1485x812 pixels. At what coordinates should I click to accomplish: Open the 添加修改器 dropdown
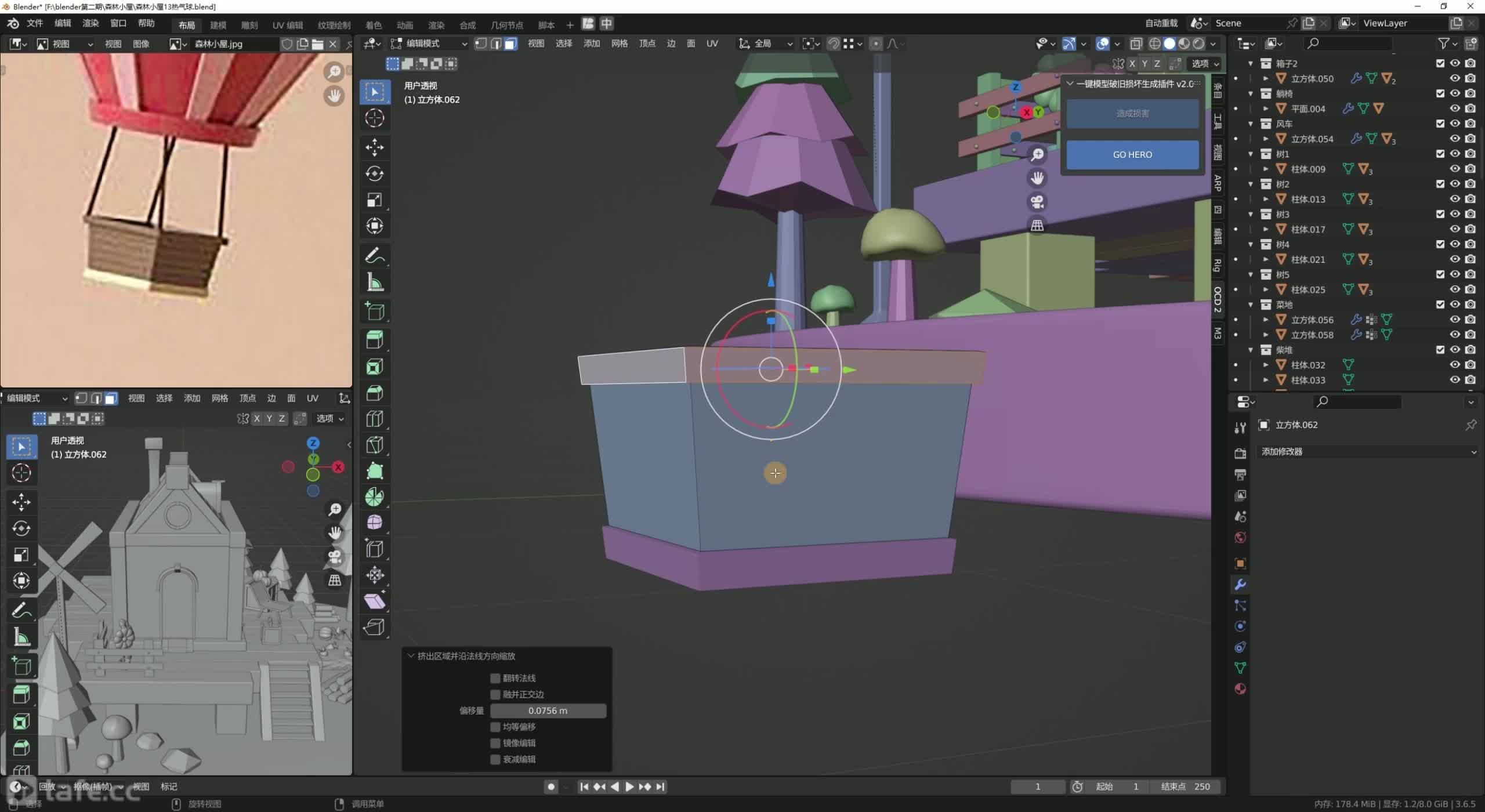click(1368, 452)
